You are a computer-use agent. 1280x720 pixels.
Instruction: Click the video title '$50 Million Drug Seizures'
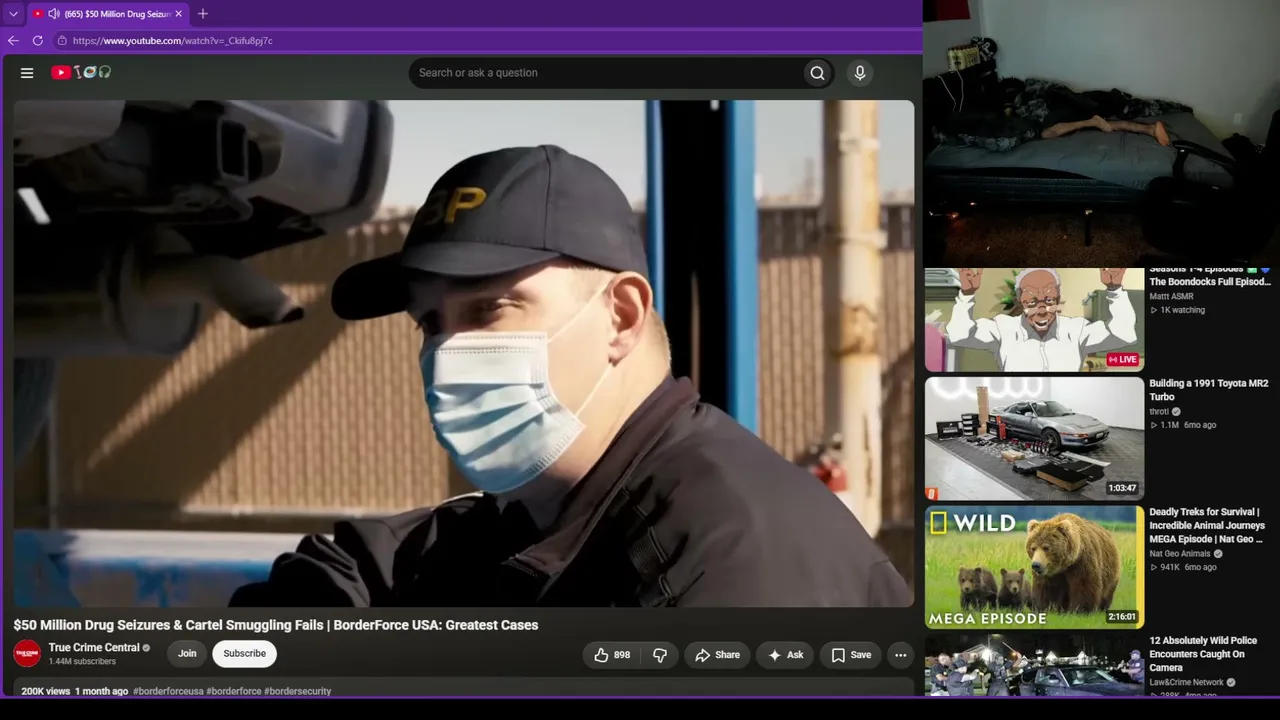[276, 625]
